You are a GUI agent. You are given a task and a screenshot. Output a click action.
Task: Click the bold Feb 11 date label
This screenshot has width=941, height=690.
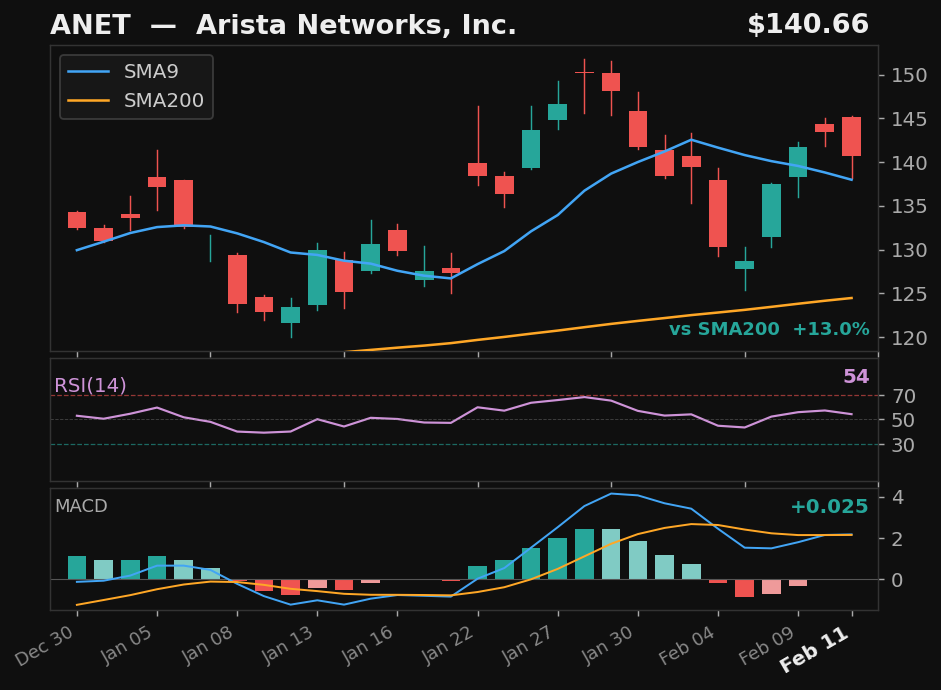(815, 649)
